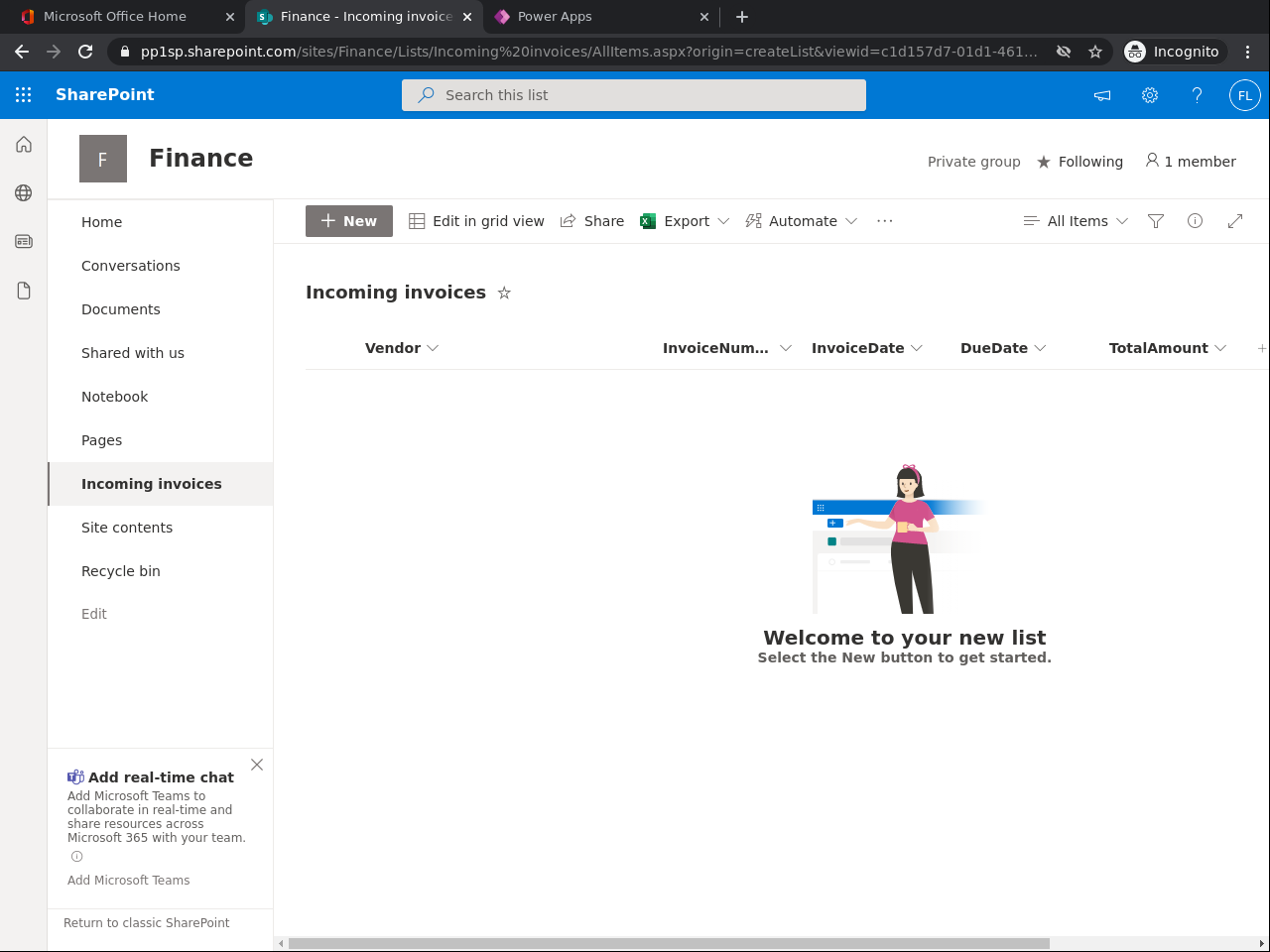
Task: Bookmark this page with the star icon
Action: coord(1095,52)
